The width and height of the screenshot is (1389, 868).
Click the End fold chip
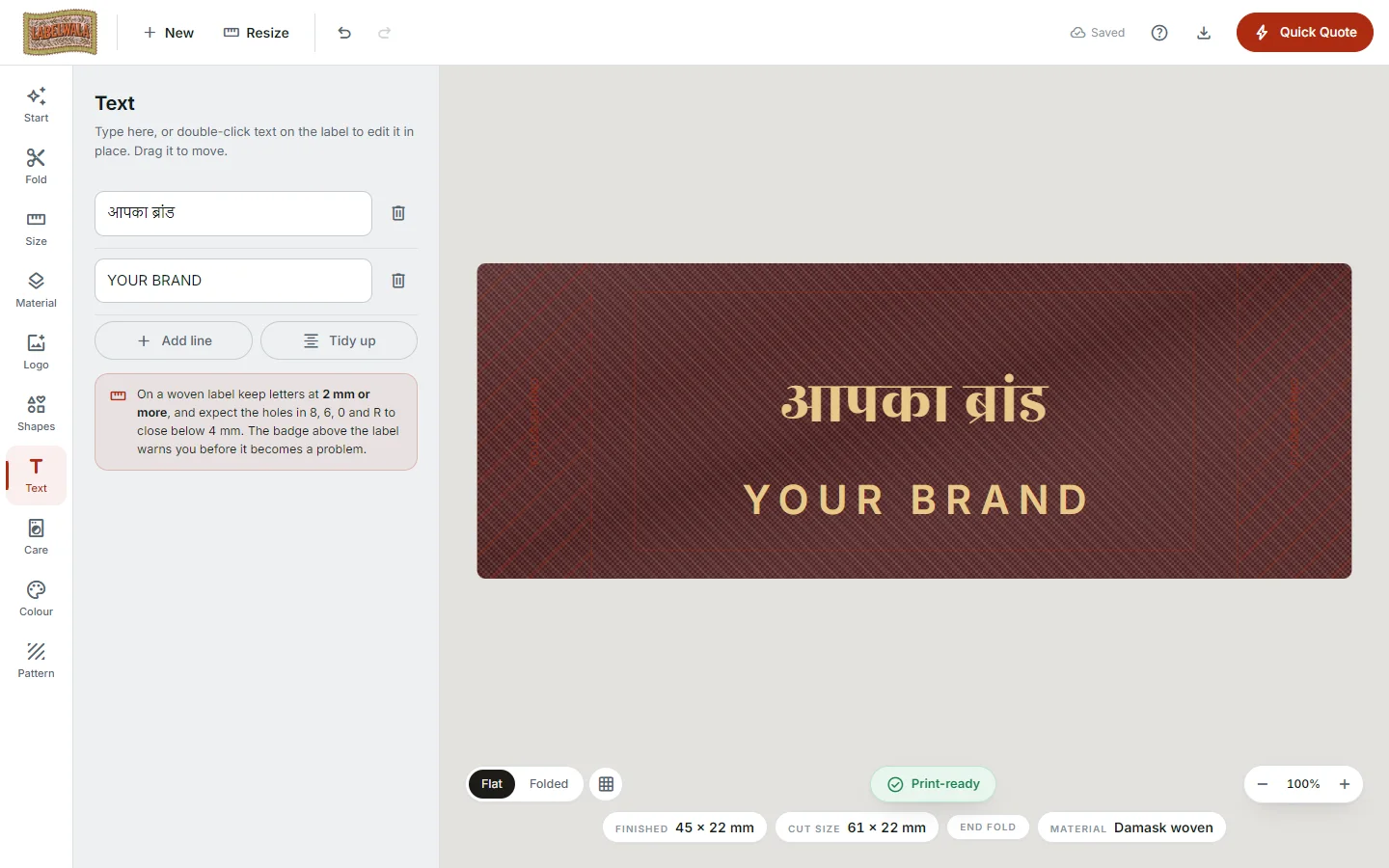click(x=988, y=827)
